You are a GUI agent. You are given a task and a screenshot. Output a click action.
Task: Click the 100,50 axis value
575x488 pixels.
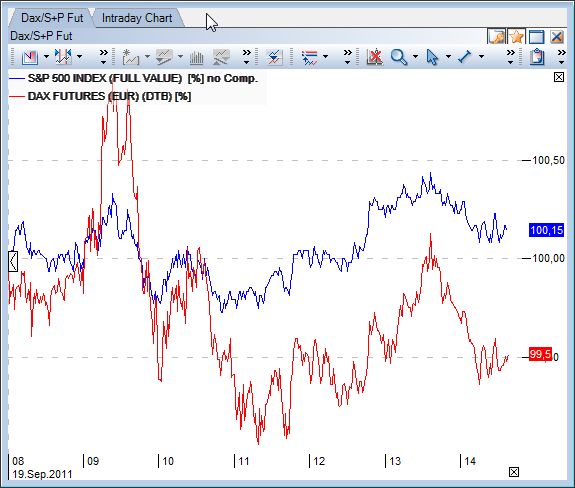tap(548, 160)
